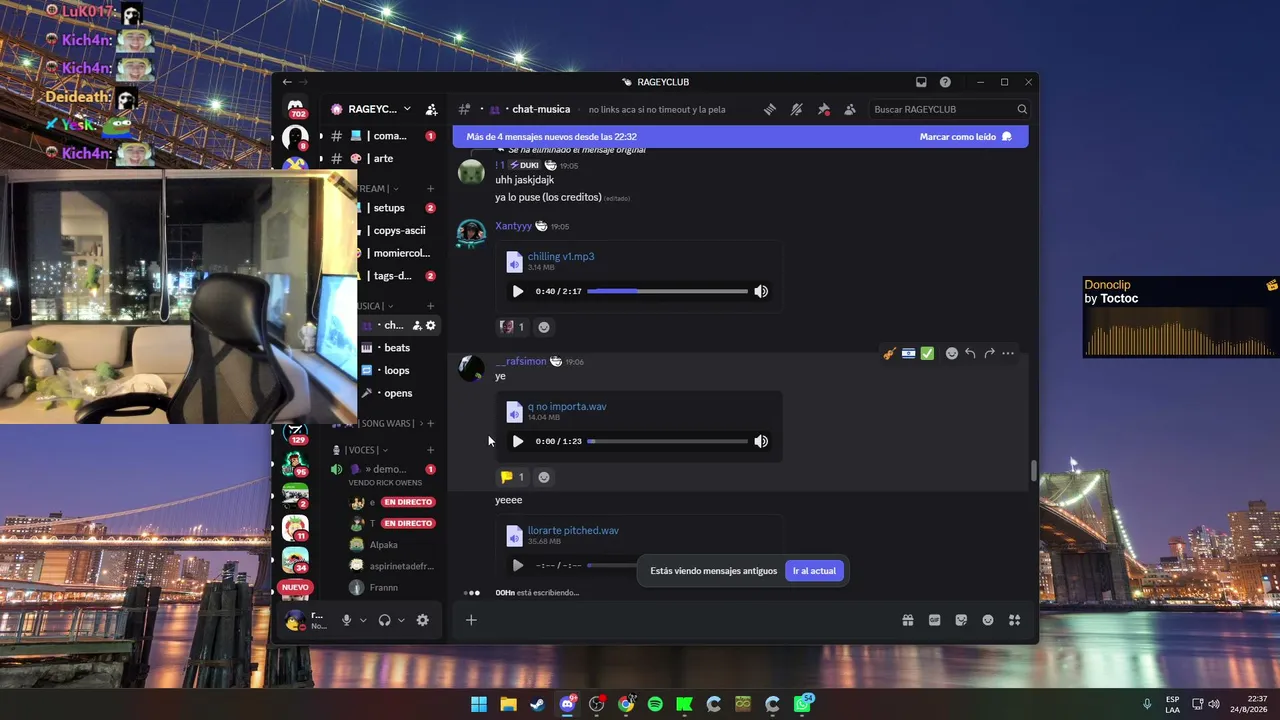Image resolution: width=1280 pixels, height=720 pixels.
Task: Play chilling v1.mp3 audio
Action: 517,291
